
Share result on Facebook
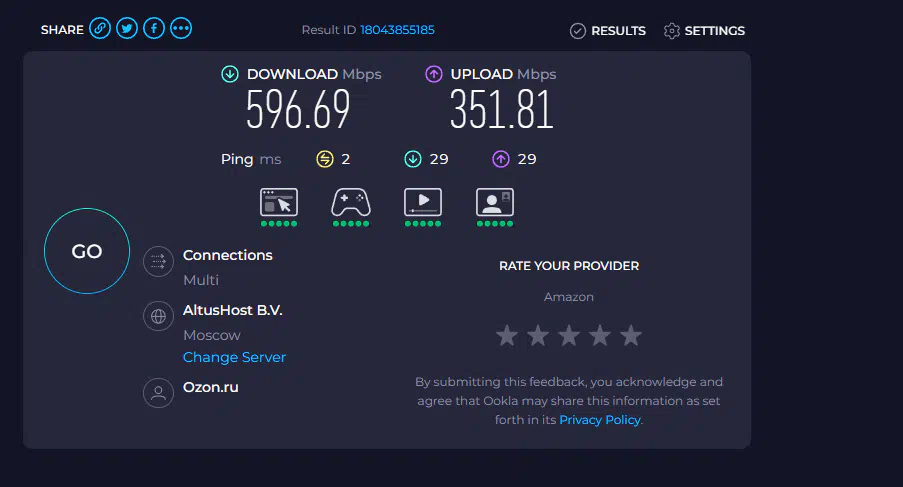pos(154,29)
